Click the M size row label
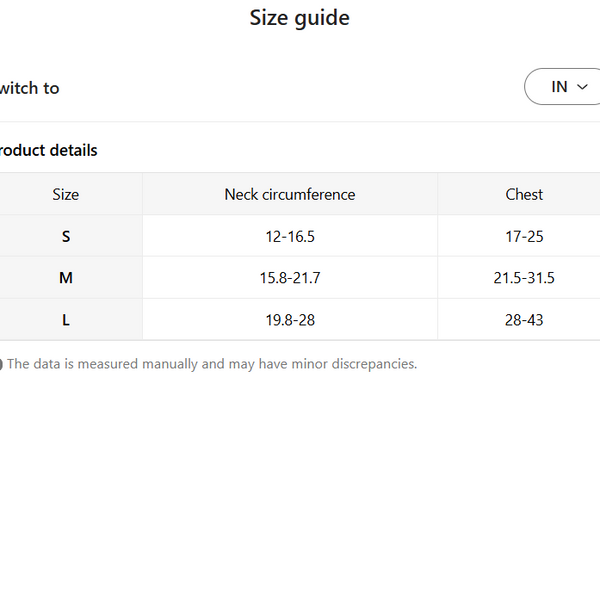Screen dimensions: 600x600 point(66,277)
